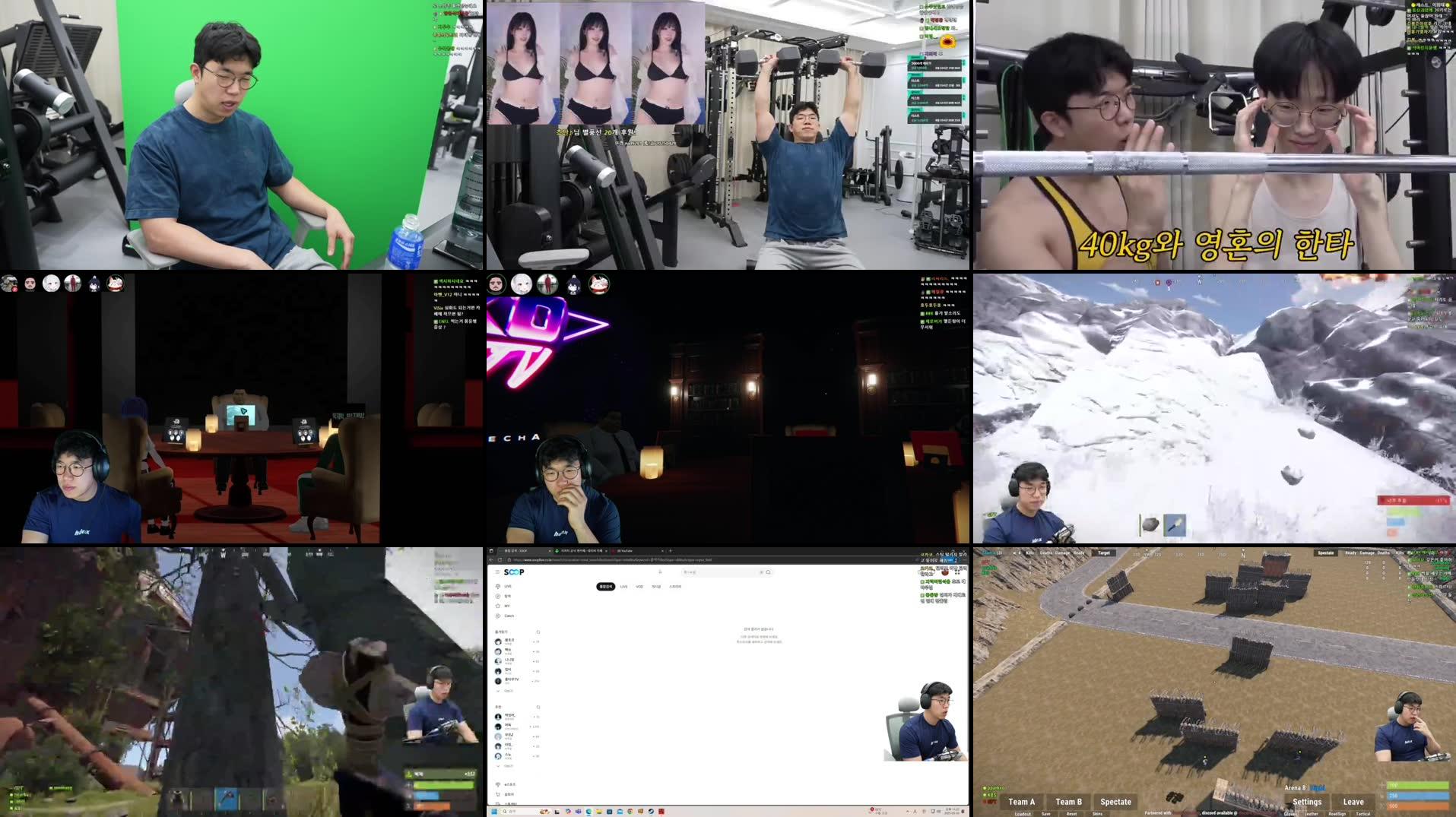Select the torch item beside the rock

pos(1175,524)
